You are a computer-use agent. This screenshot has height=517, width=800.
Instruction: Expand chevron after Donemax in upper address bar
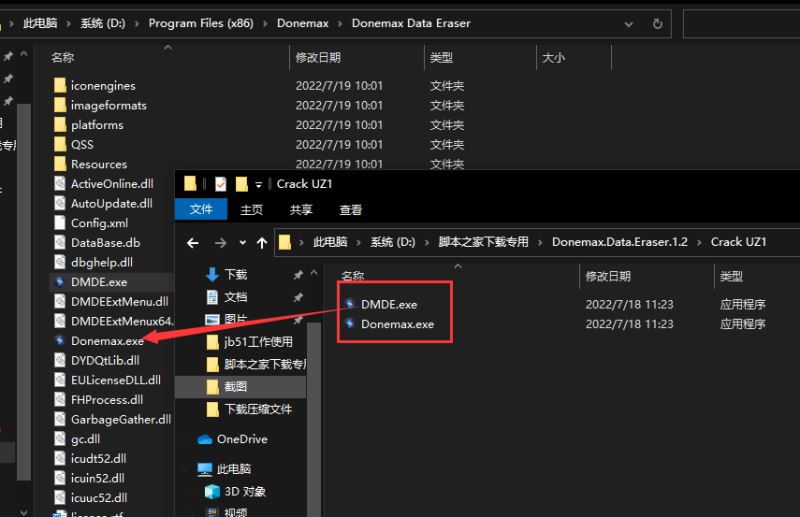(x=340, y=23)
